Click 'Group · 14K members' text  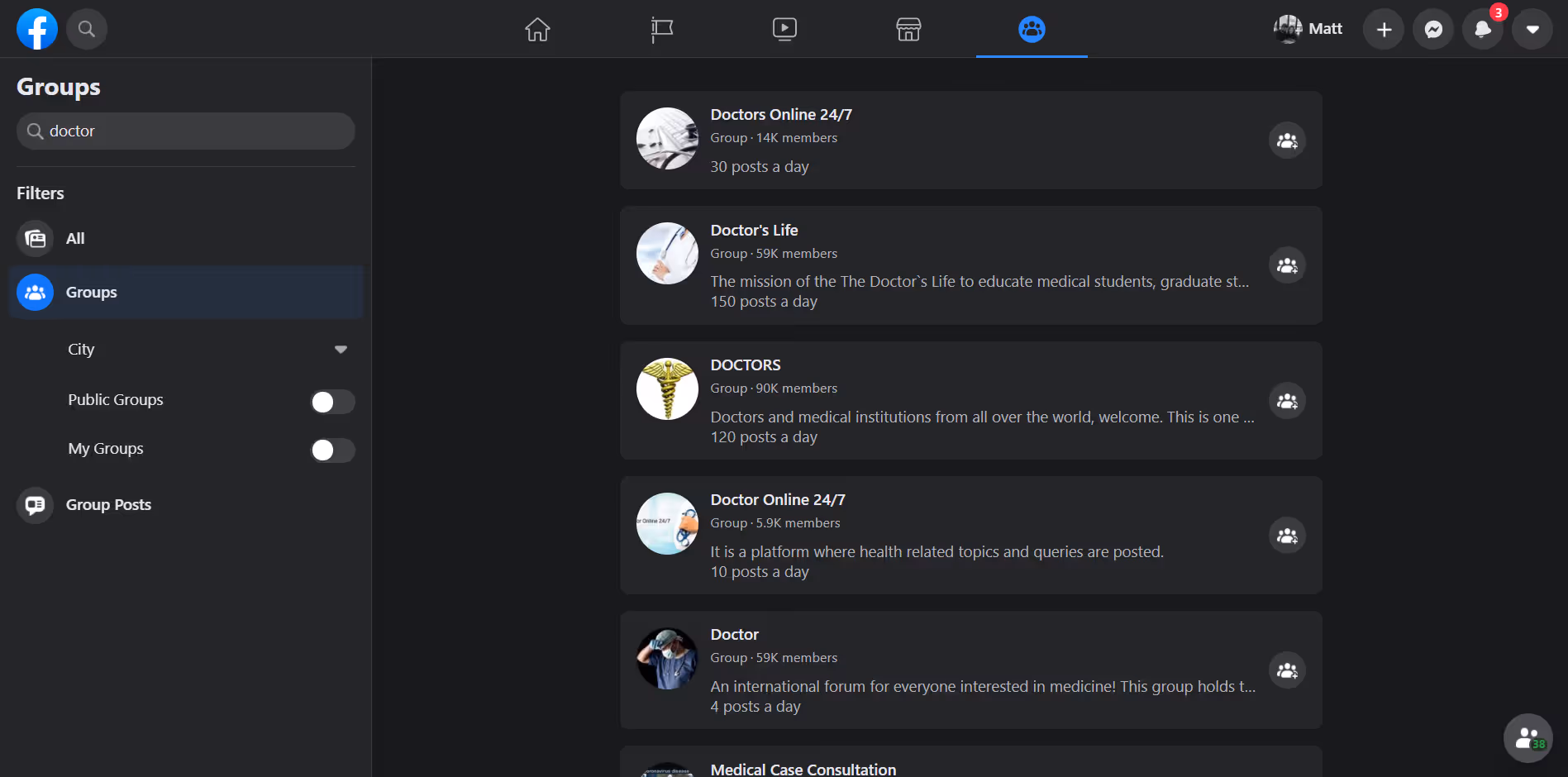[774, 137]
